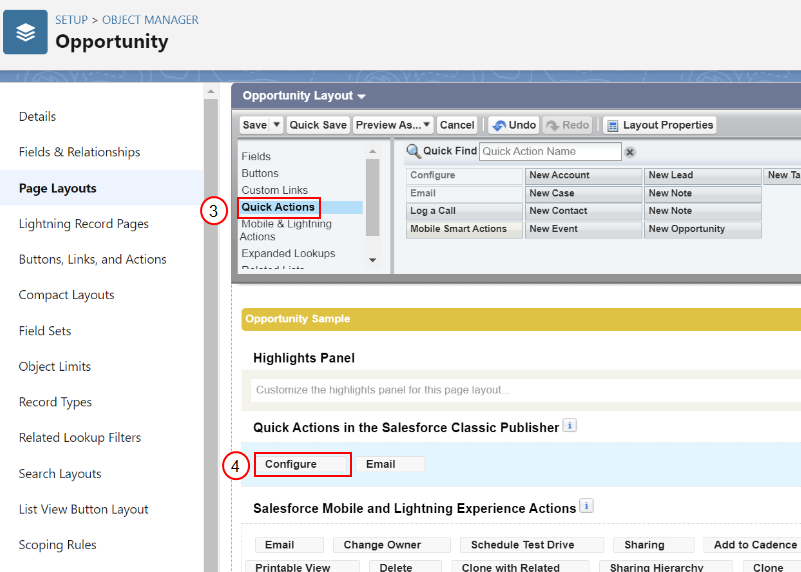Click Quick Save
The image size is (801, 572).
(318, 125)
